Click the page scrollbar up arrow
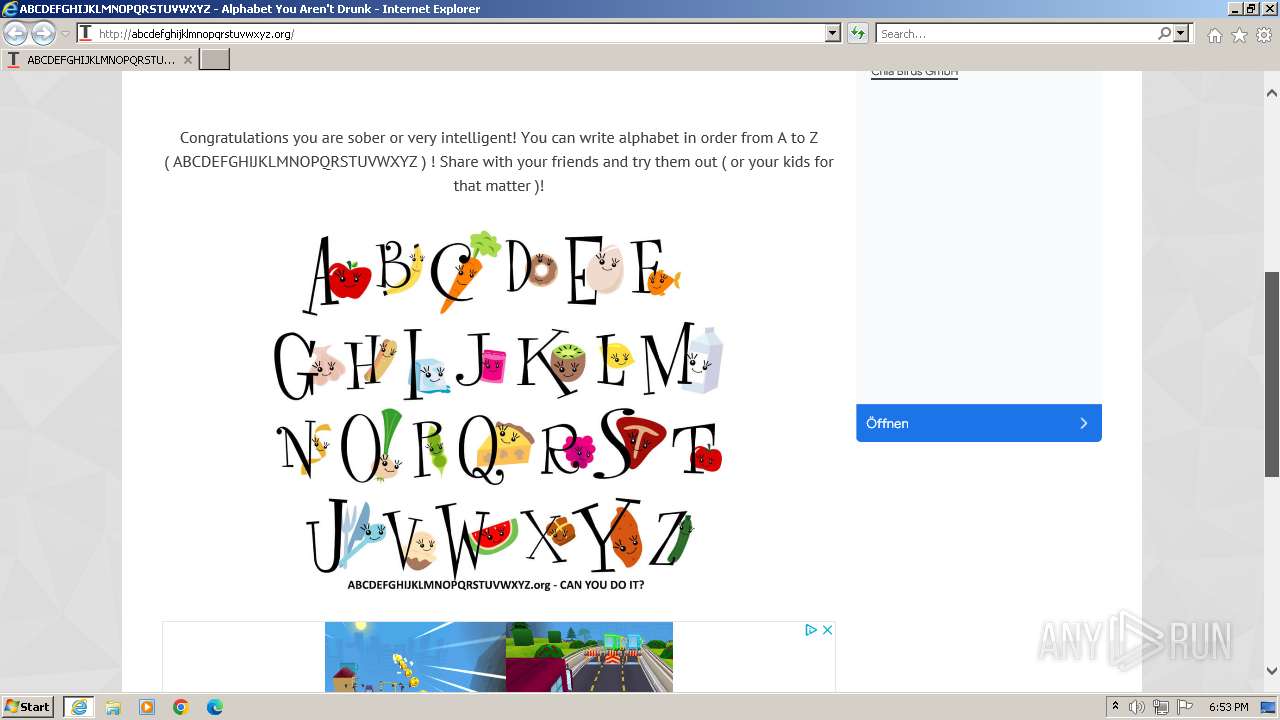Image resolution: width=1280 pixels, height=720 pixels. coord(1272,93)
